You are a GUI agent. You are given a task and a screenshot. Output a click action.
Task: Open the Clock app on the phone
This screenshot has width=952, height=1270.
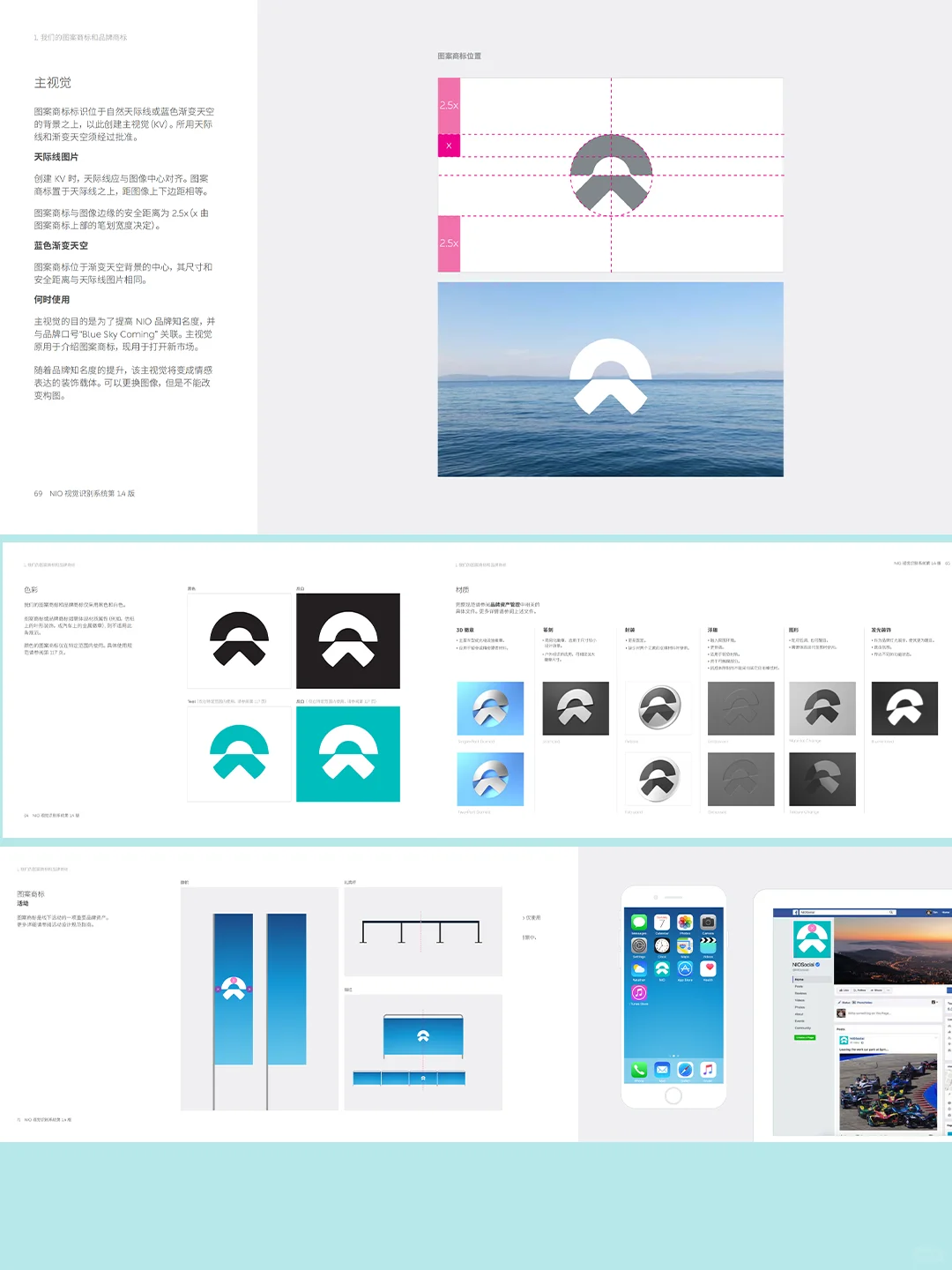(x=662, y=945)
